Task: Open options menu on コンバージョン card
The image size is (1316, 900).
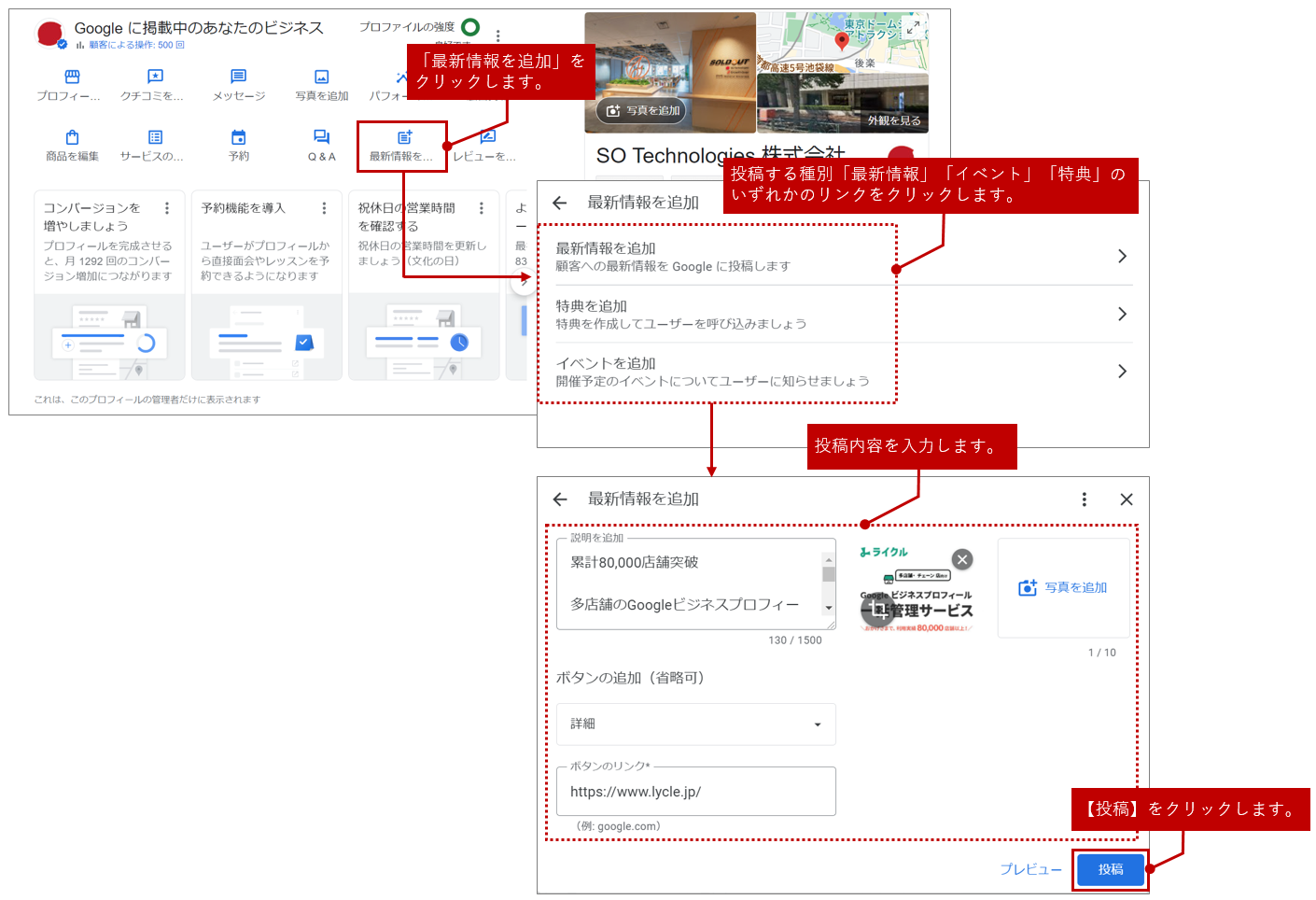Action: point(167,208)
